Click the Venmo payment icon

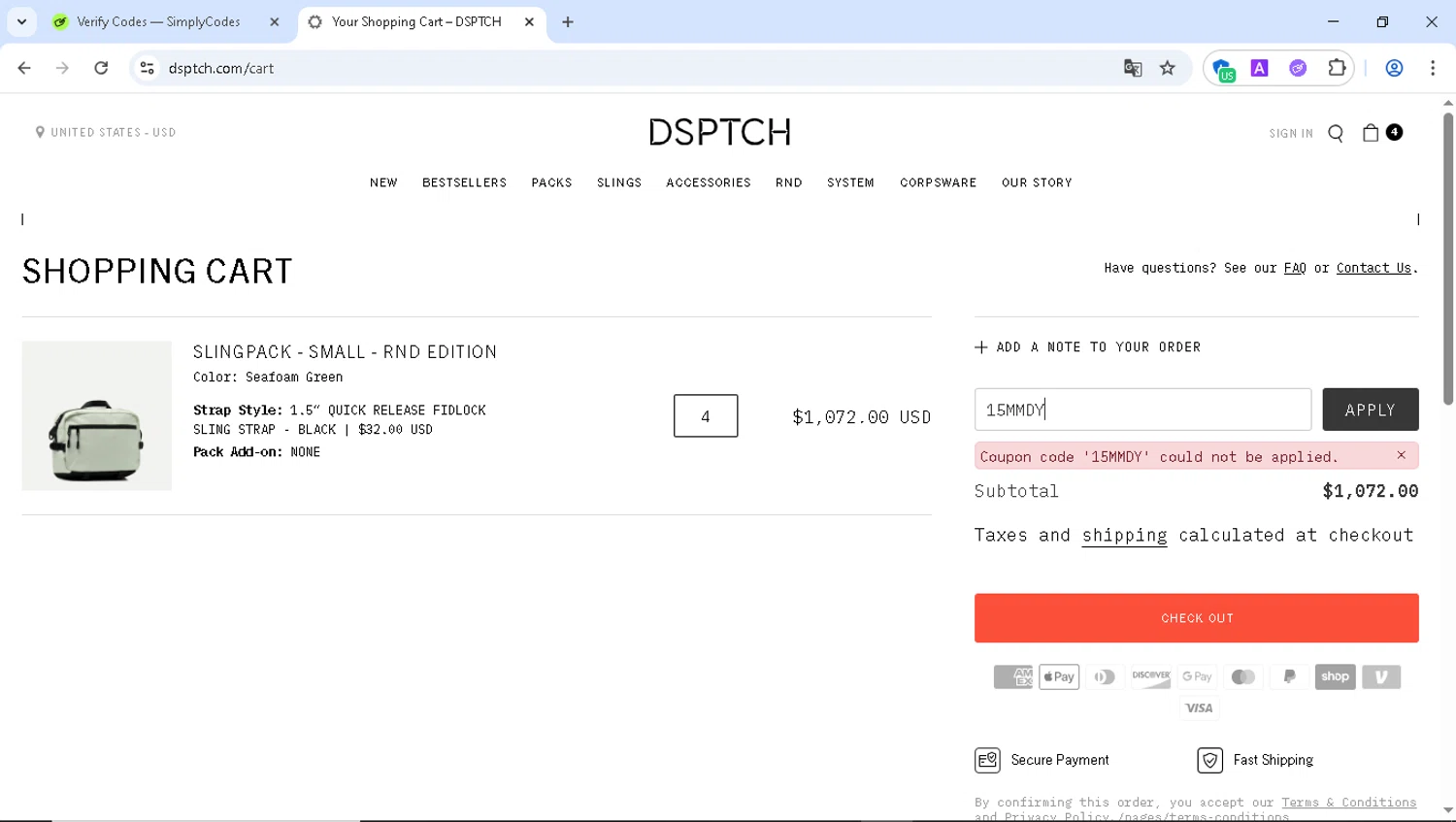pyautogui.click(x=1381, y=676)
